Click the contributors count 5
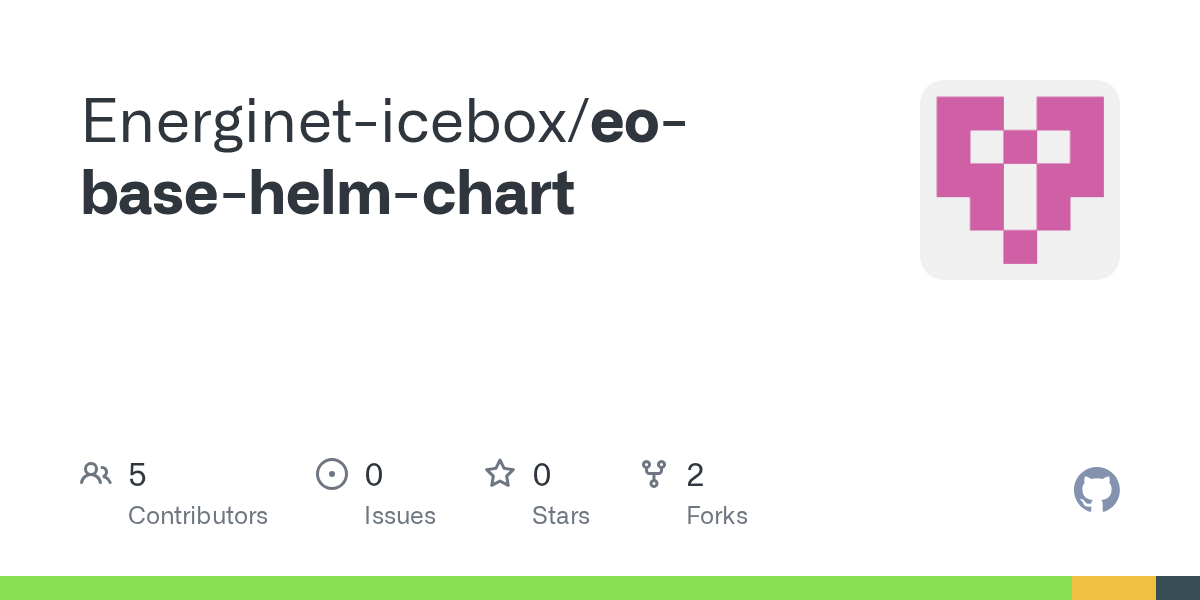The image size is (1200, 600). click(x=137, y=475)
